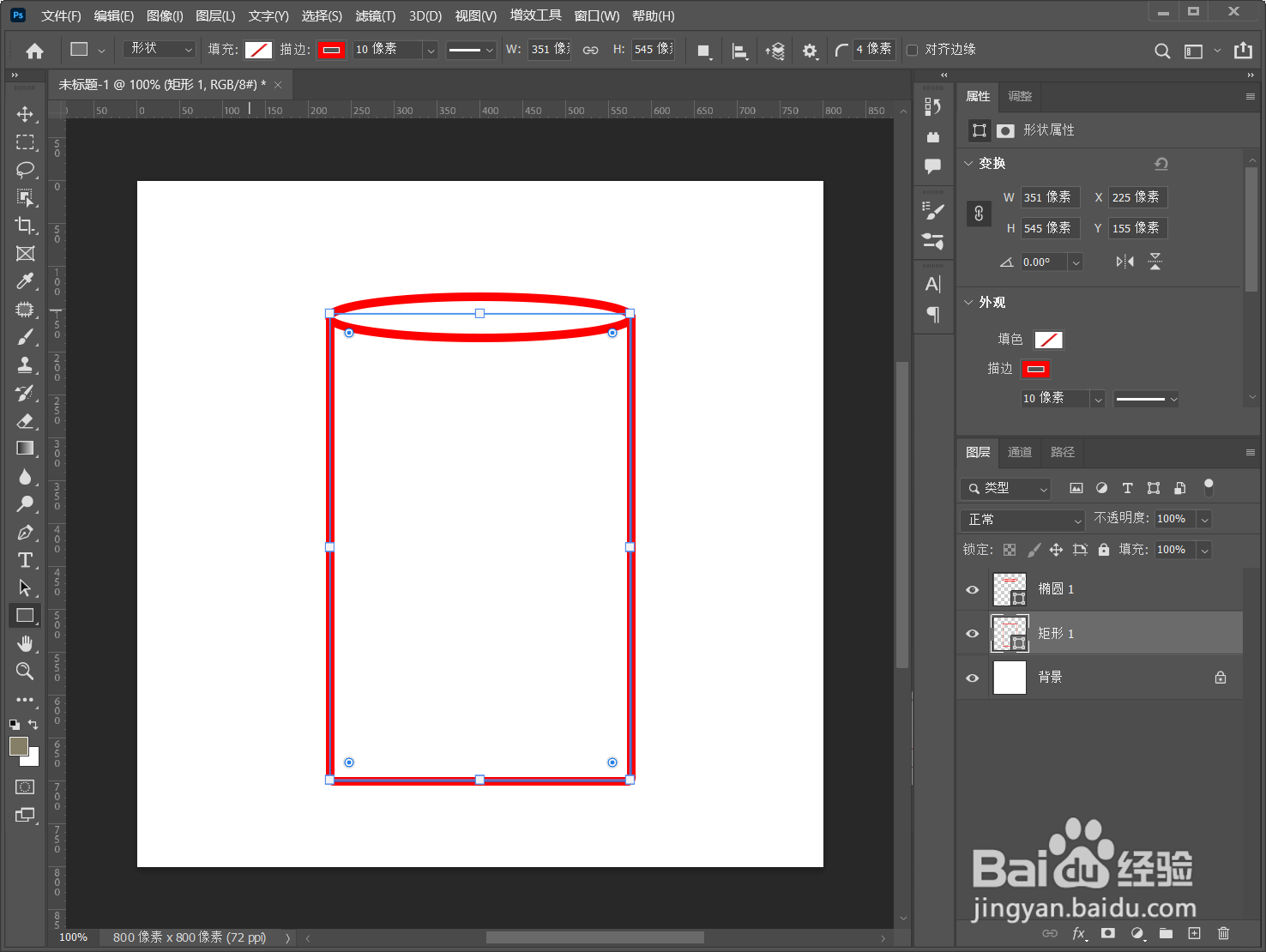Open path arrangement options

[x=775, y=51]
